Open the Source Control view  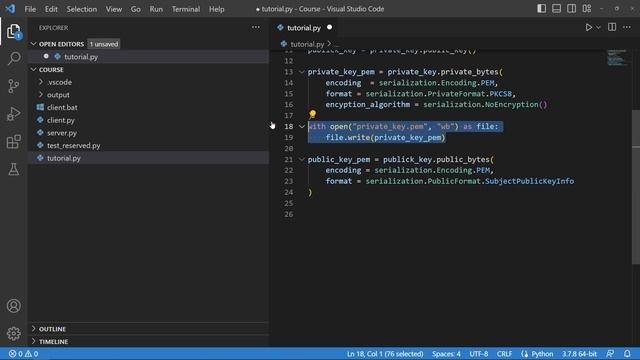point(13,86)
